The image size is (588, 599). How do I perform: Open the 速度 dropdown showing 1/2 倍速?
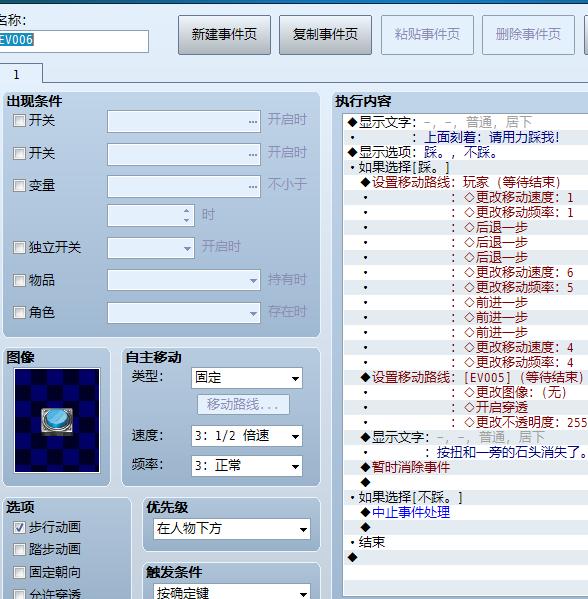[x=247, y=436]
